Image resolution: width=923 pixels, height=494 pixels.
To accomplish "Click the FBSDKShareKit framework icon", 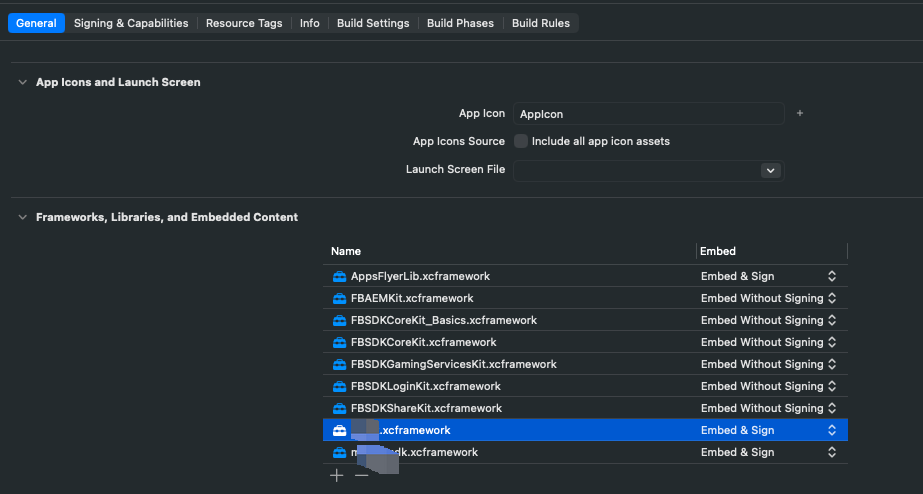I will click(x=340, y=408).
